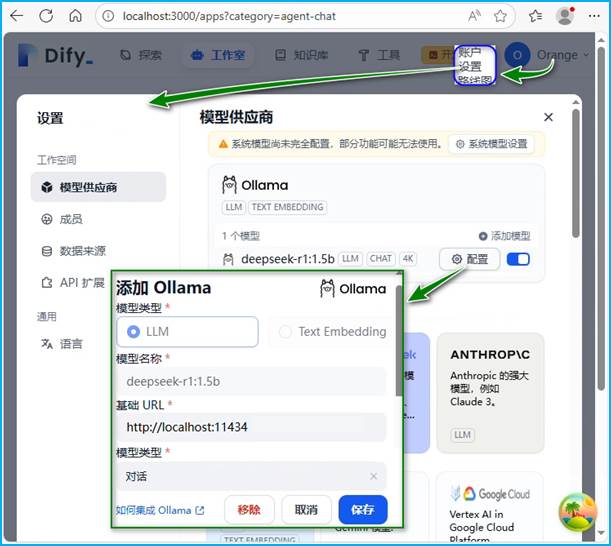Open the 对话 model type dropdown

[251, 476]
